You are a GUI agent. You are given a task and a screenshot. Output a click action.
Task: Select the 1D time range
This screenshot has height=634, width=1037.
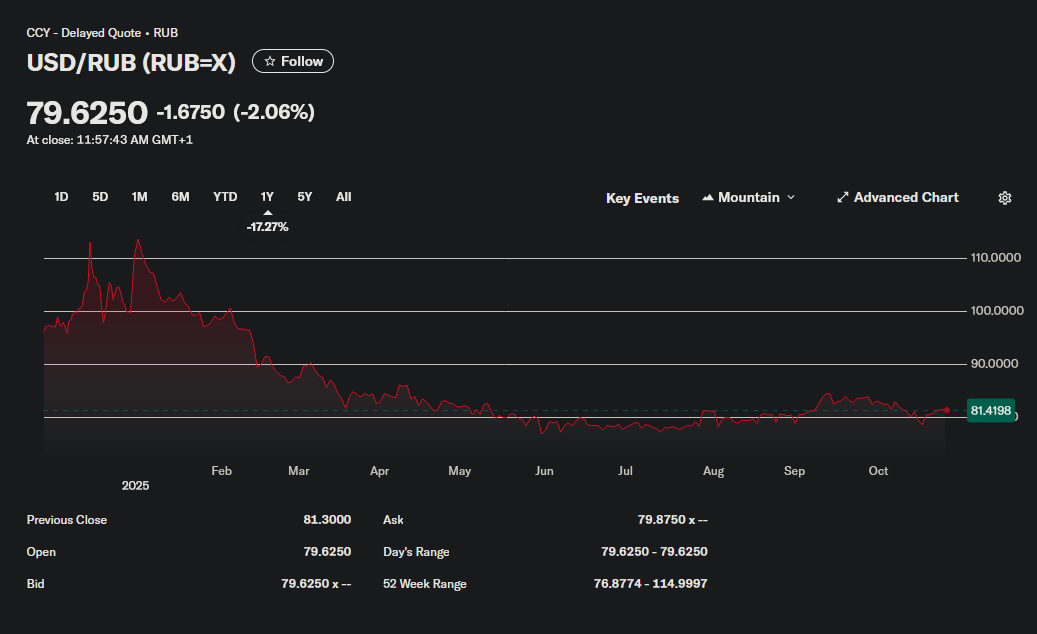coord(61,197)
